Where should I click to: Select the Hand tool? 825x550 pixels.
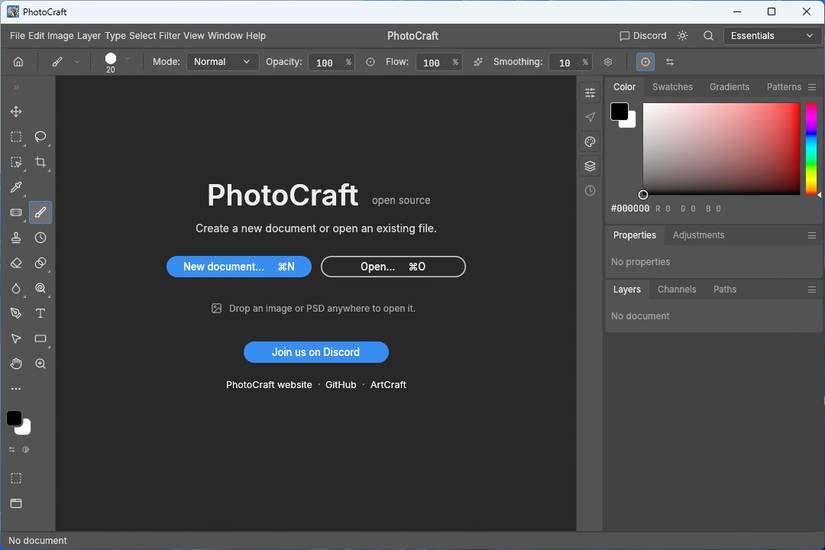pyautogui.click(x=16, y=364)
